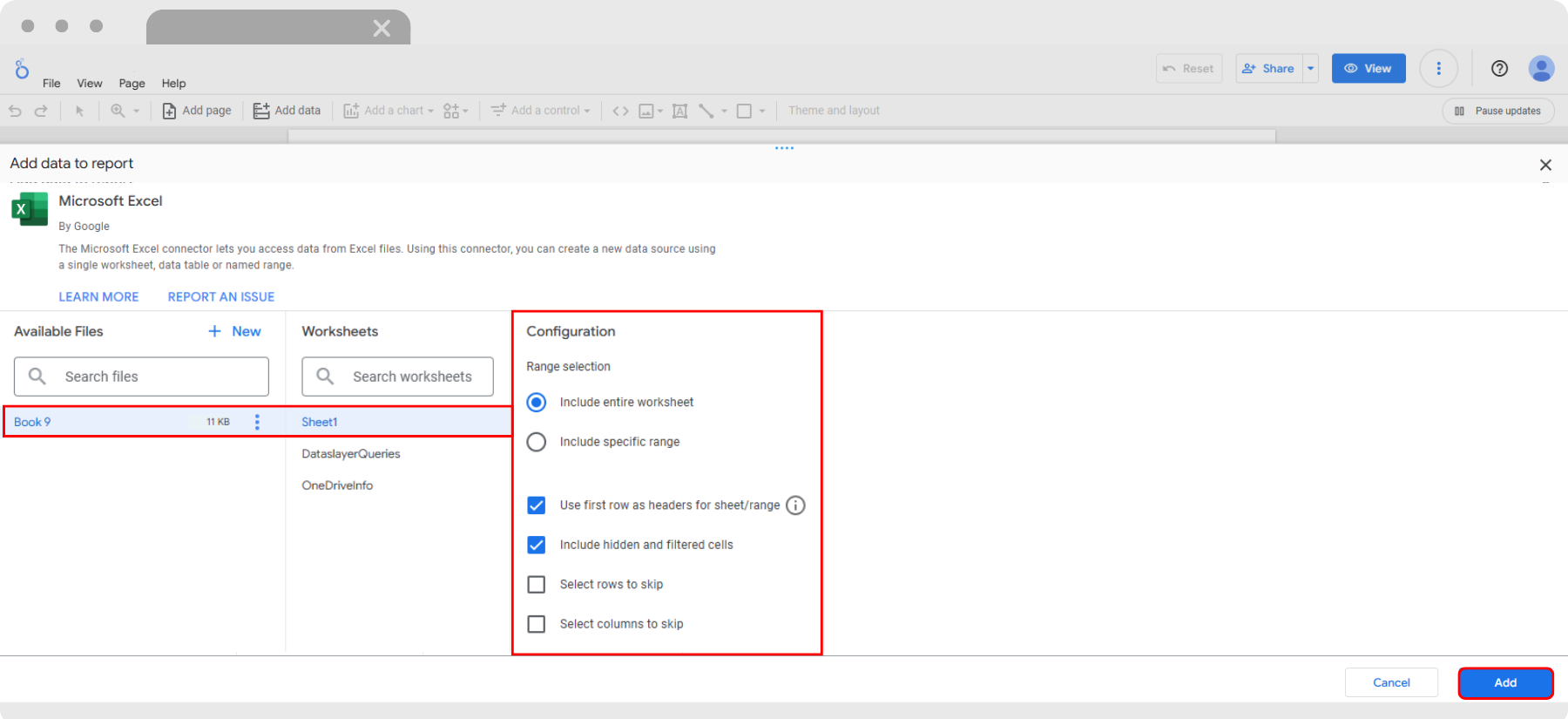
Task: Select the rectangle shape tool icon
Action: [744, 111]
